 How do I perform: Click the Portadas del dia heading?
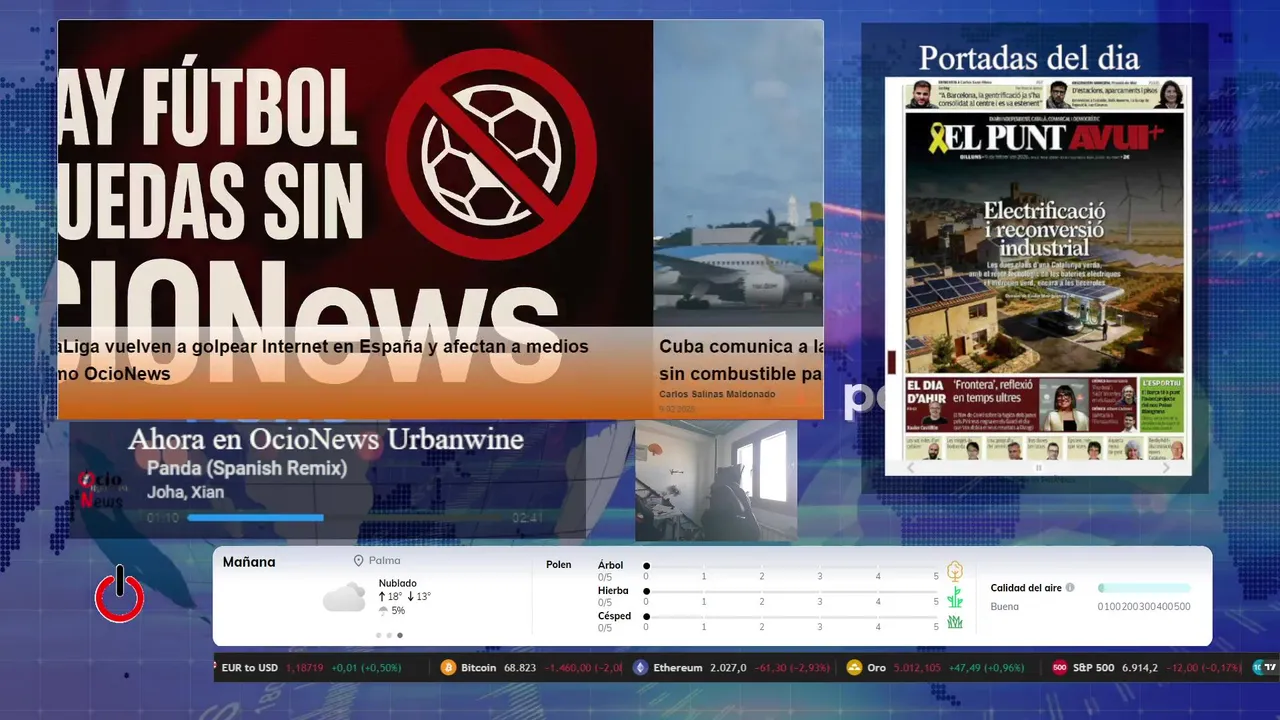click(1029, 57)
